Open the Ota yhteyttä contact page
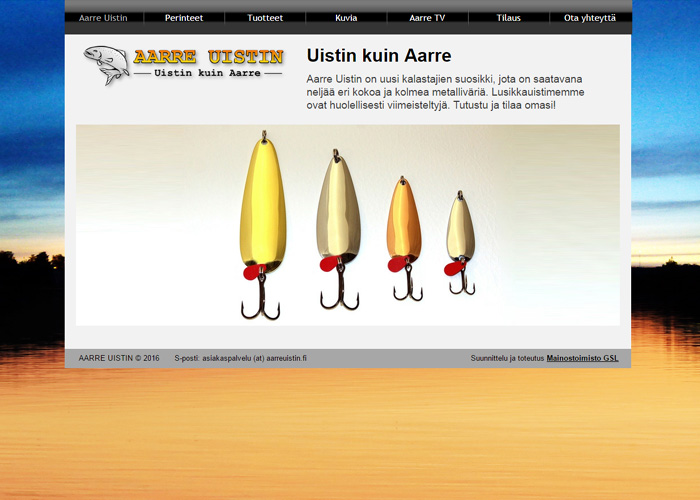This screenshot has height=500, width=700. pyautogui.click(x=590, y=18)
